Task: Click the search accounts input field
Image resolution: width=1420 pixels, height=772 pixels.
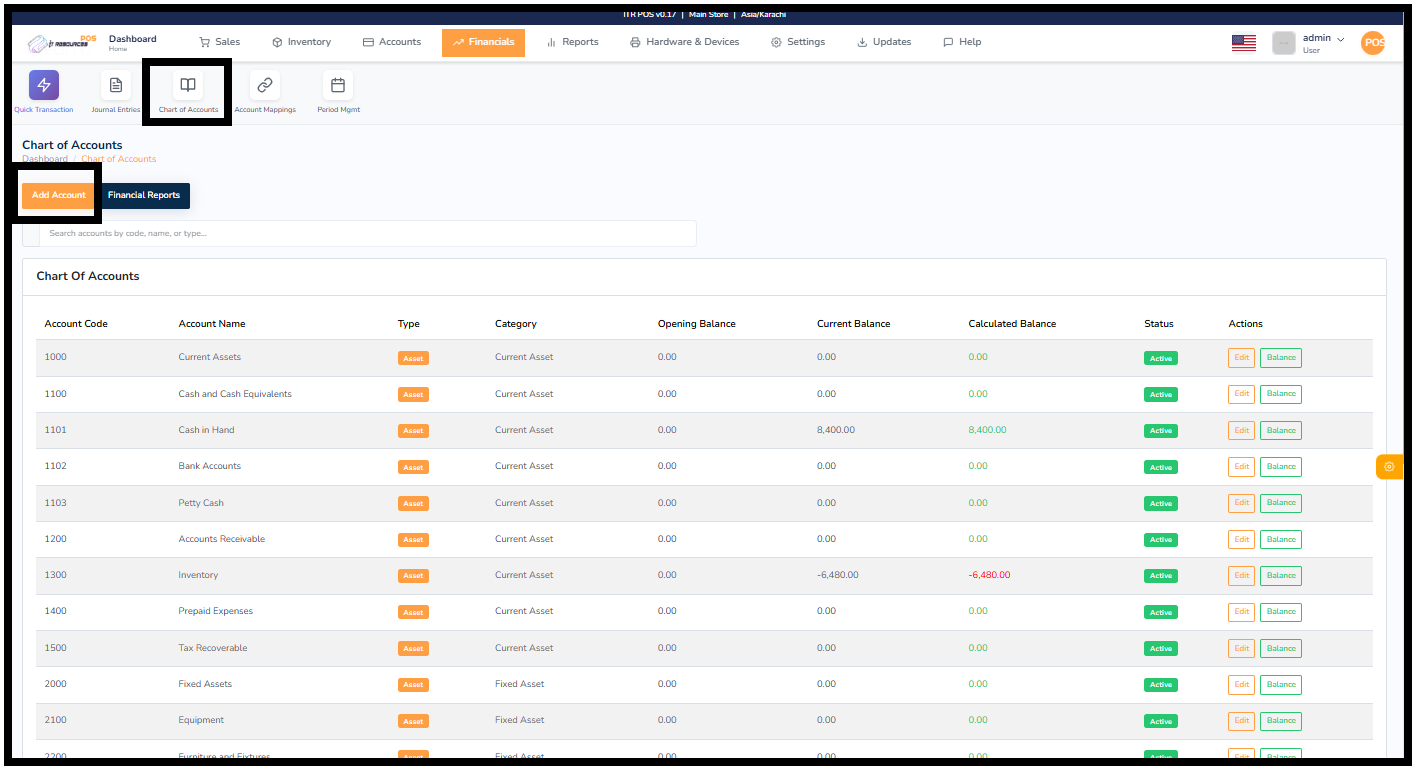Action: tap(370, 233)
